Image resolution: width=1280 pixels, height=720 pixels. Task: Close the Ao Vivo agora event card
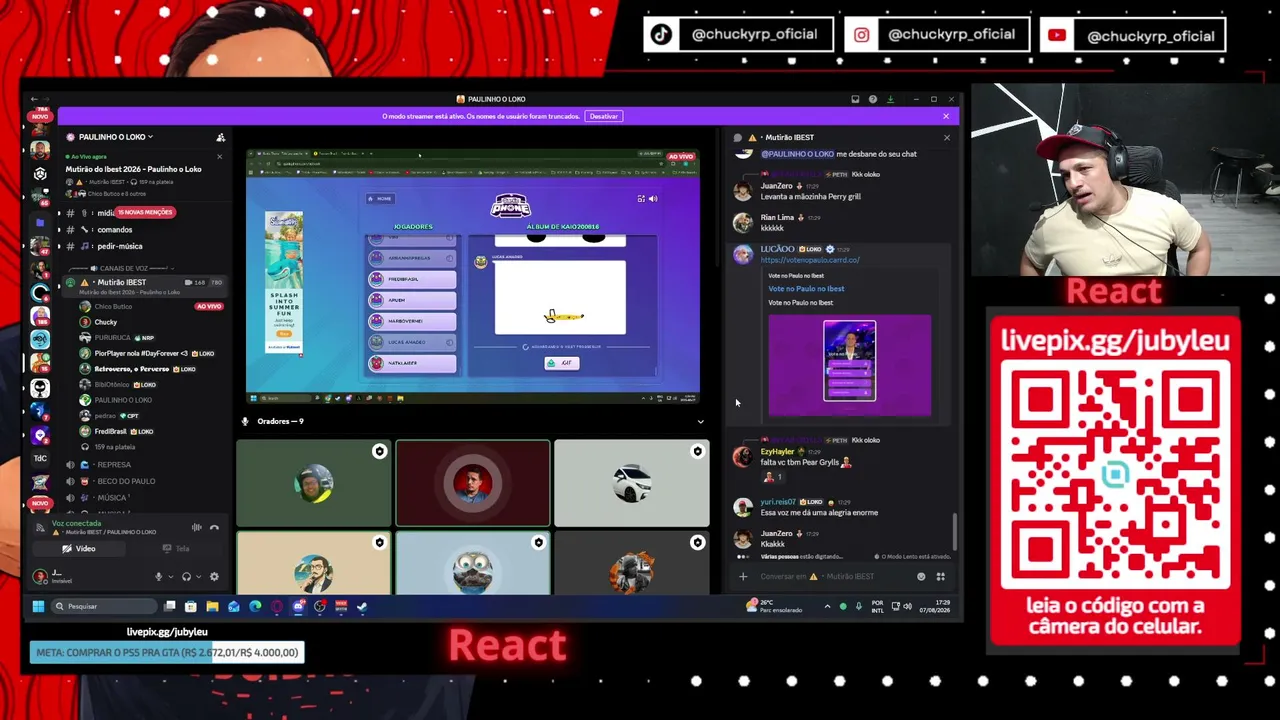pyautogui.click(x=219, y=156)
